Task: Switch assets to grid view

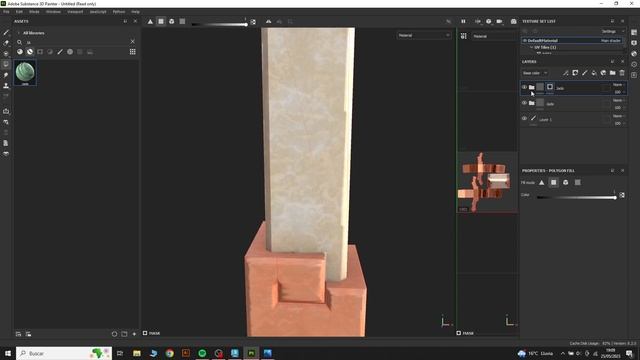Action: click(133, 52)
